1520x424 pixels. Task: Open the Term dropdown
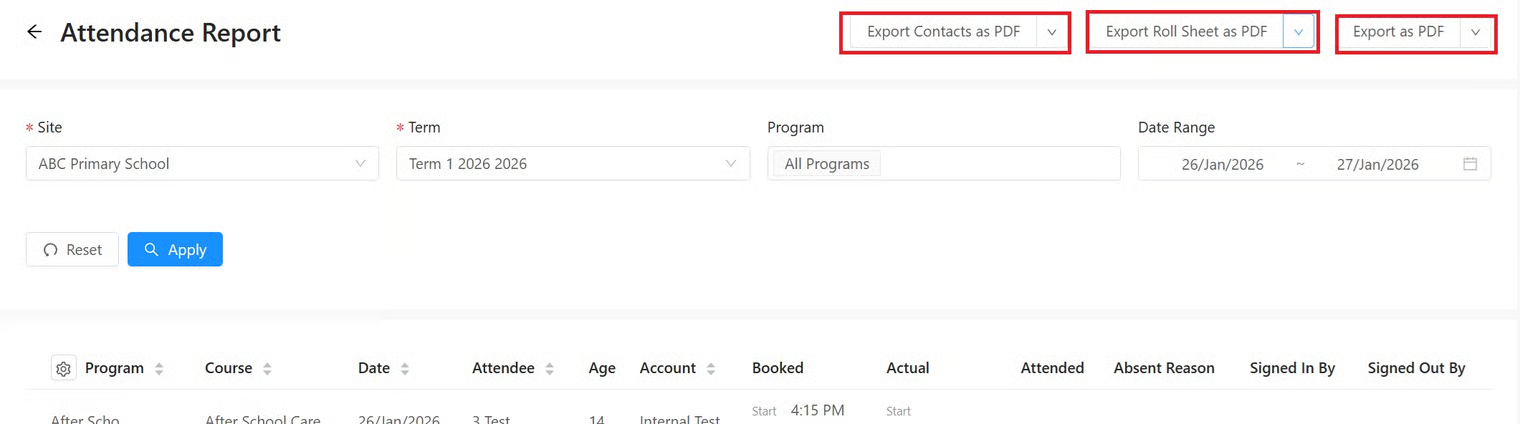pyautogui.click(x=573, y=164)
